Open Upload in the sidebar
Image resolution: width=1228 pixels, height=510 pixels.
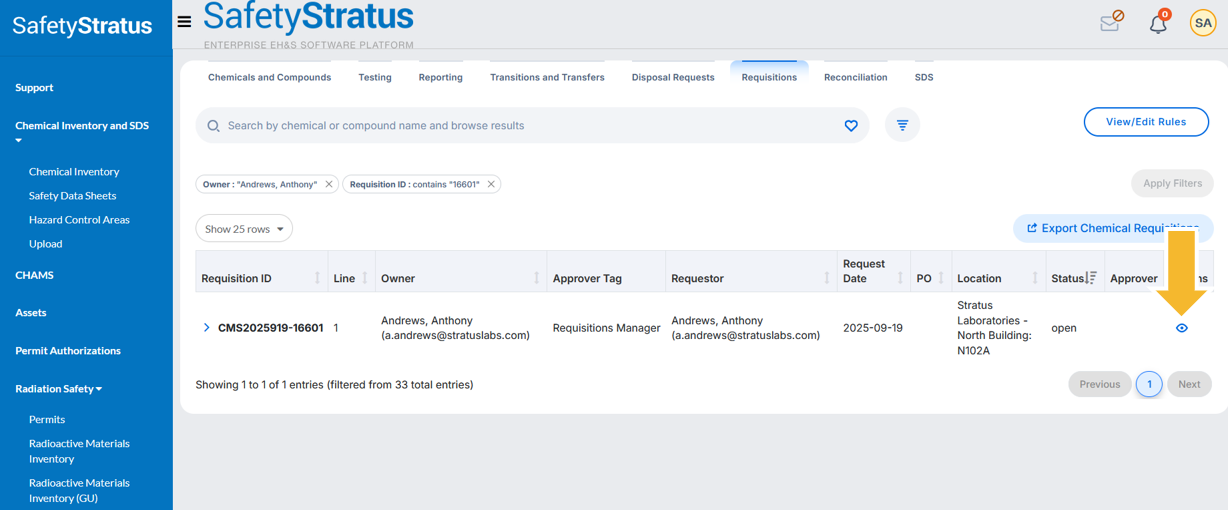coord(45,244)
